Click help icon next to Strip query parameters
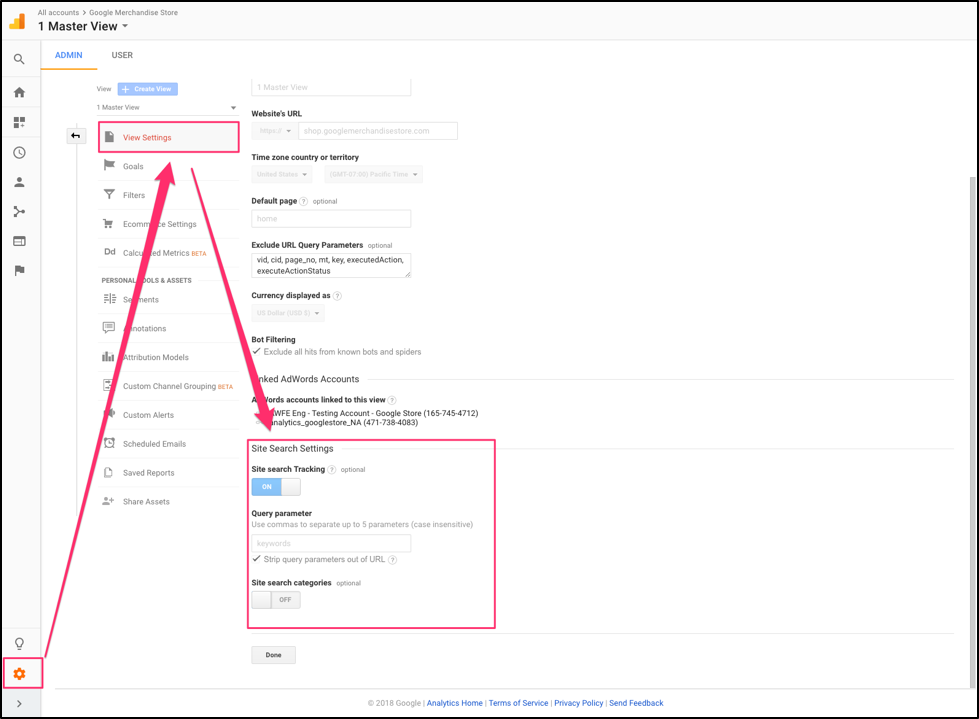The width and height of the screenshot is (979, 719). [393, 560]
